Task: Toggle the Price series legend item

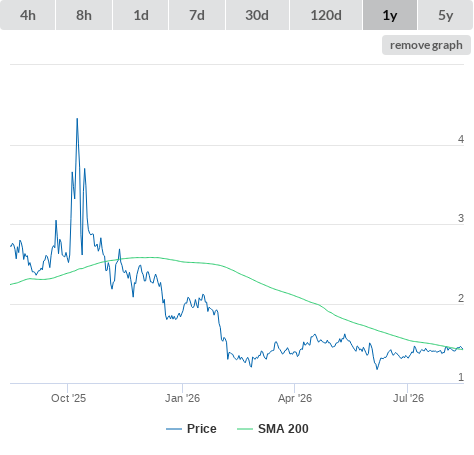Action: 191,429
